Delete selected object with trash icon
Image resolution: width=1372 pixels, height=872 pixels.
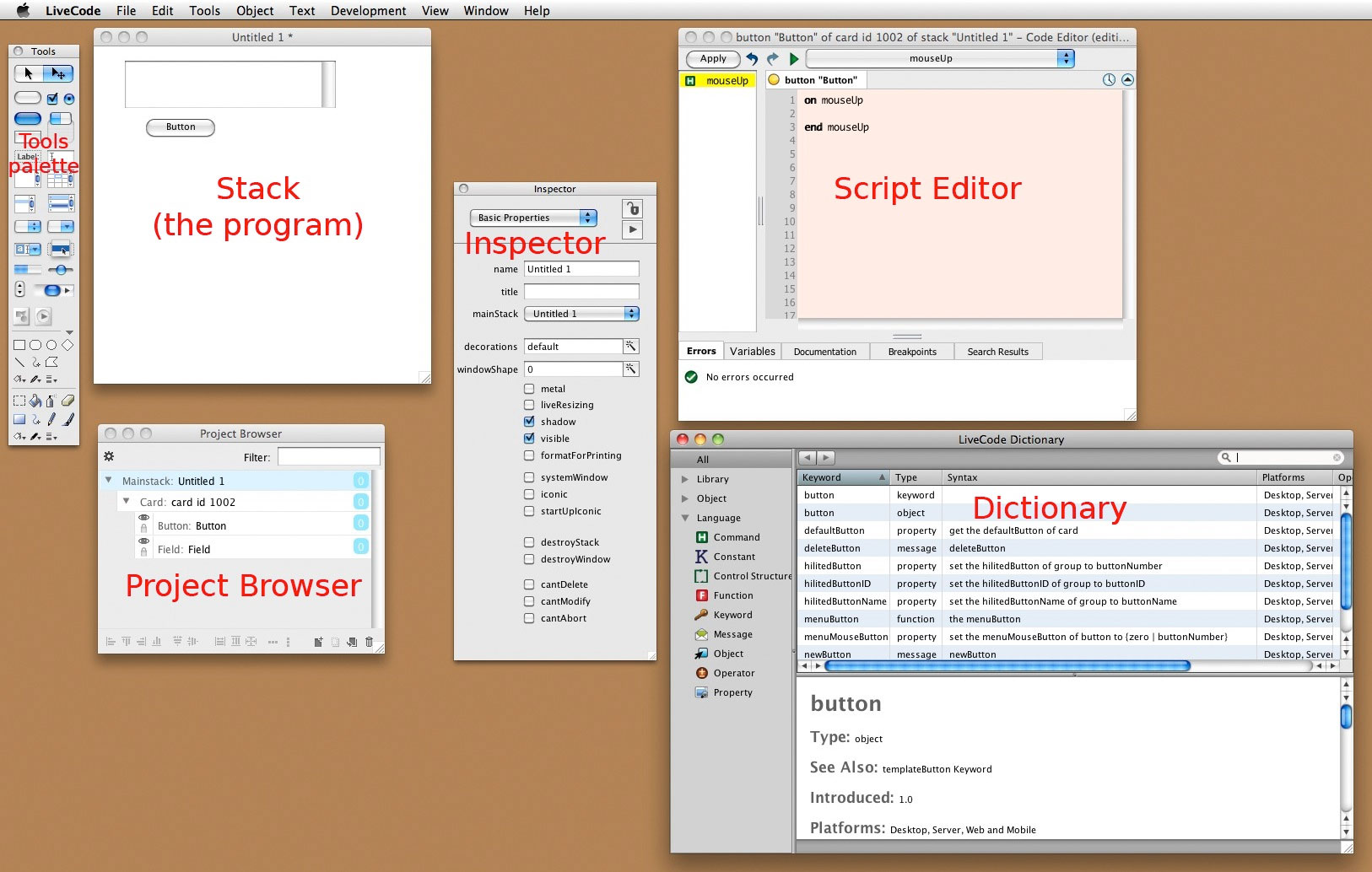pyautogui.click(x=369, y=642)
